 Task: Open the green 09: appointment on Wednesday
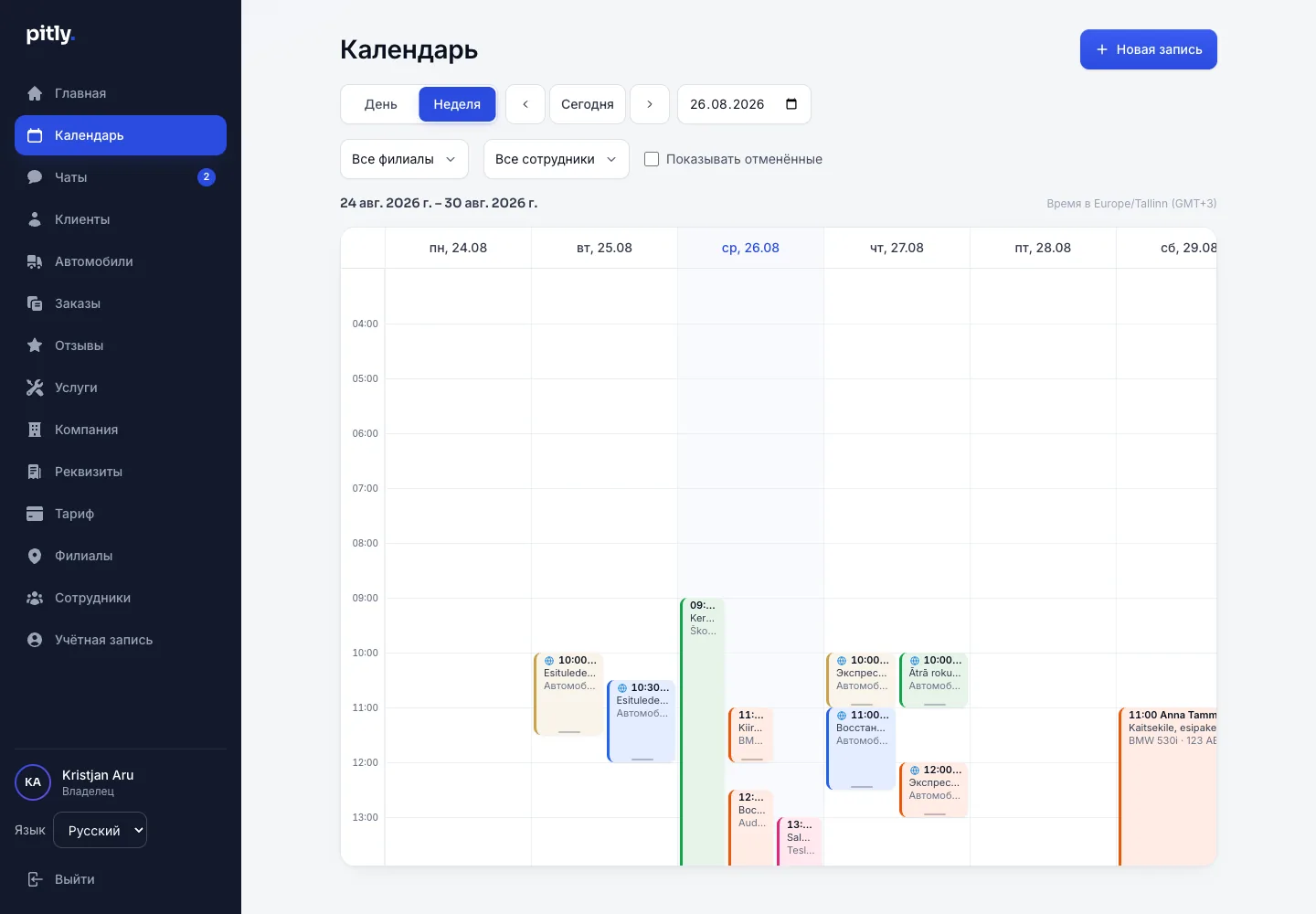pos(703,731)
